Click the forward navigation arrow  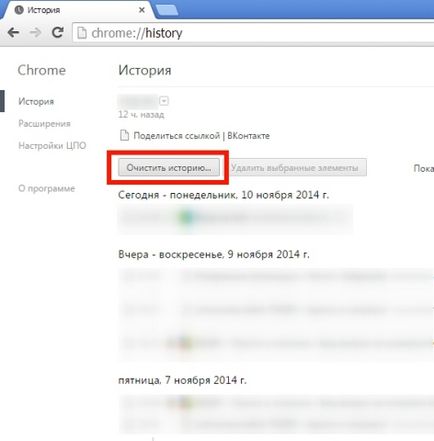click(35, 33)
